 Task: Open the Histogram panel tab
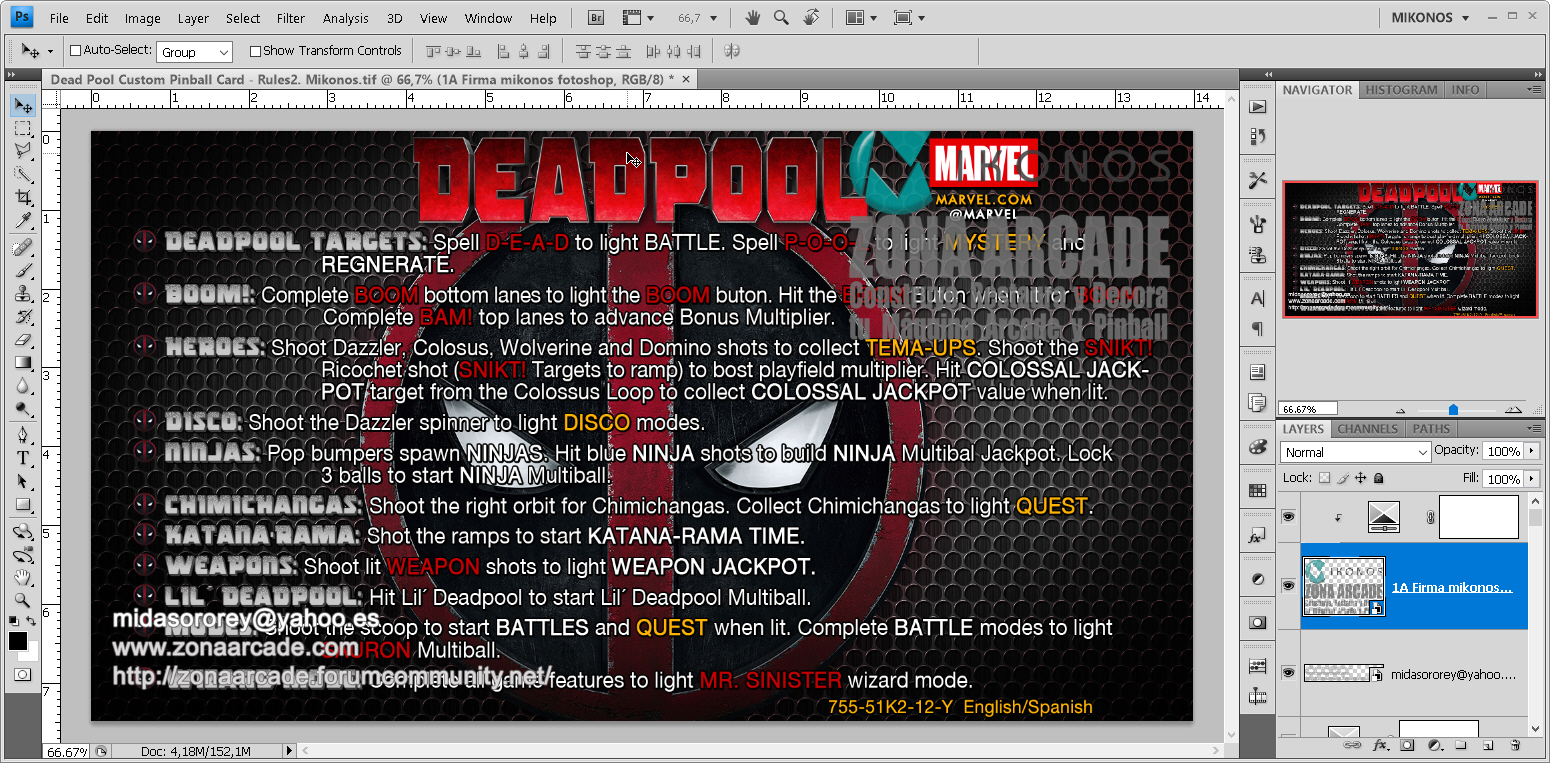click(1401, 90)
